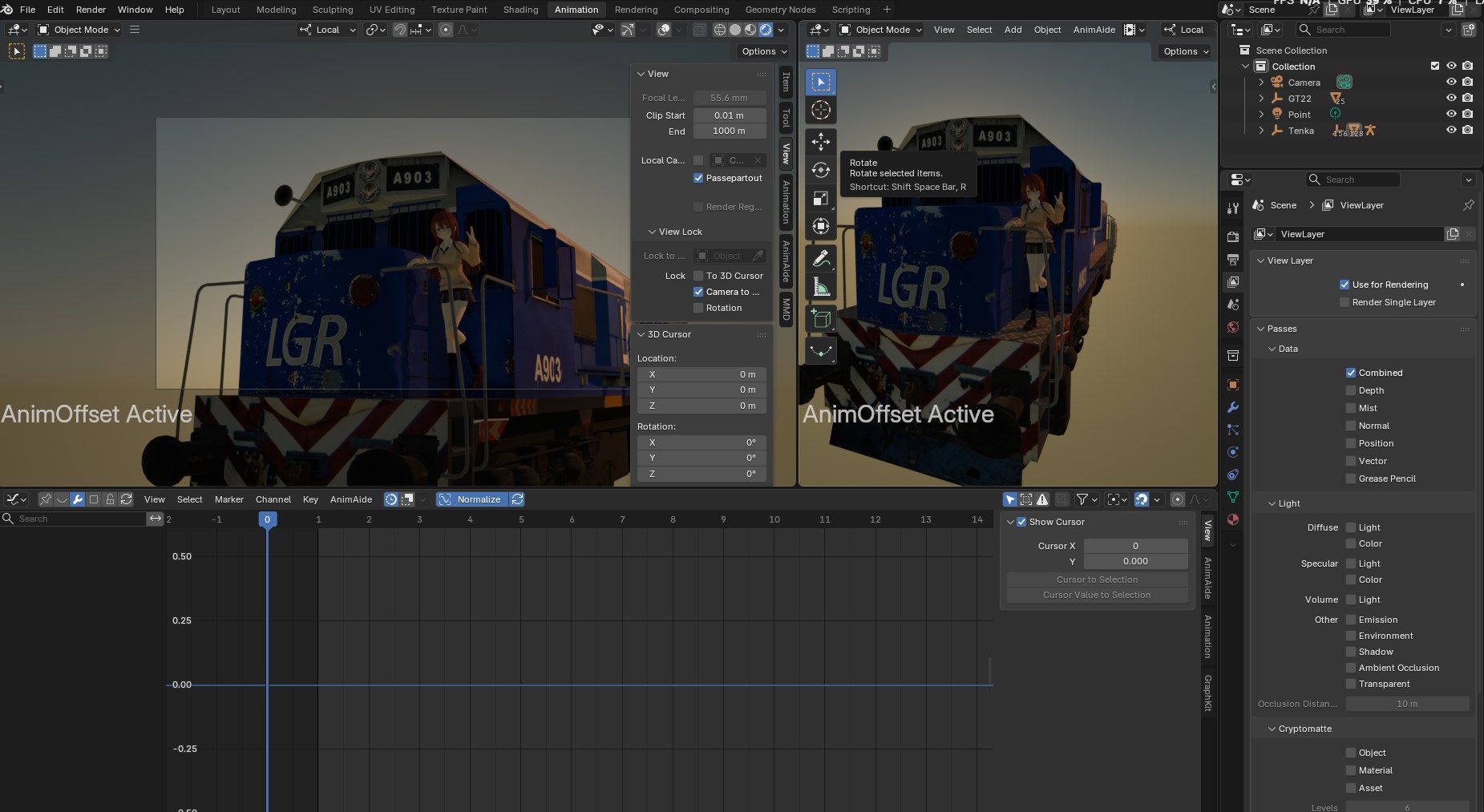Open the Key menu in graph editor
This screenshot has height=812, width=1484.
click(x=310, y=499)
